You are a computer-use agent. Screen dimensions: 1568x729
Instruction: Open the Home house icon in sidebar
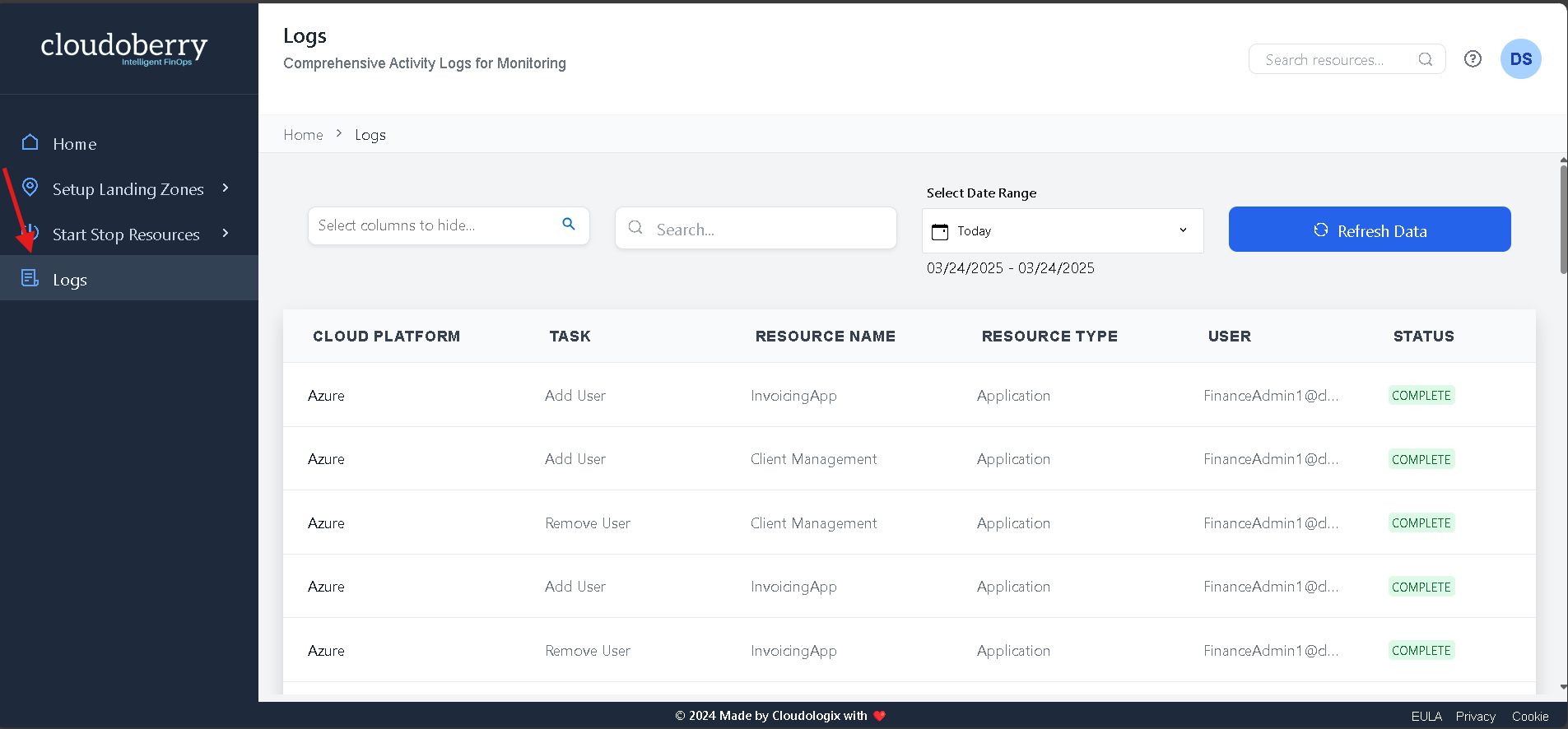point(30,142)
